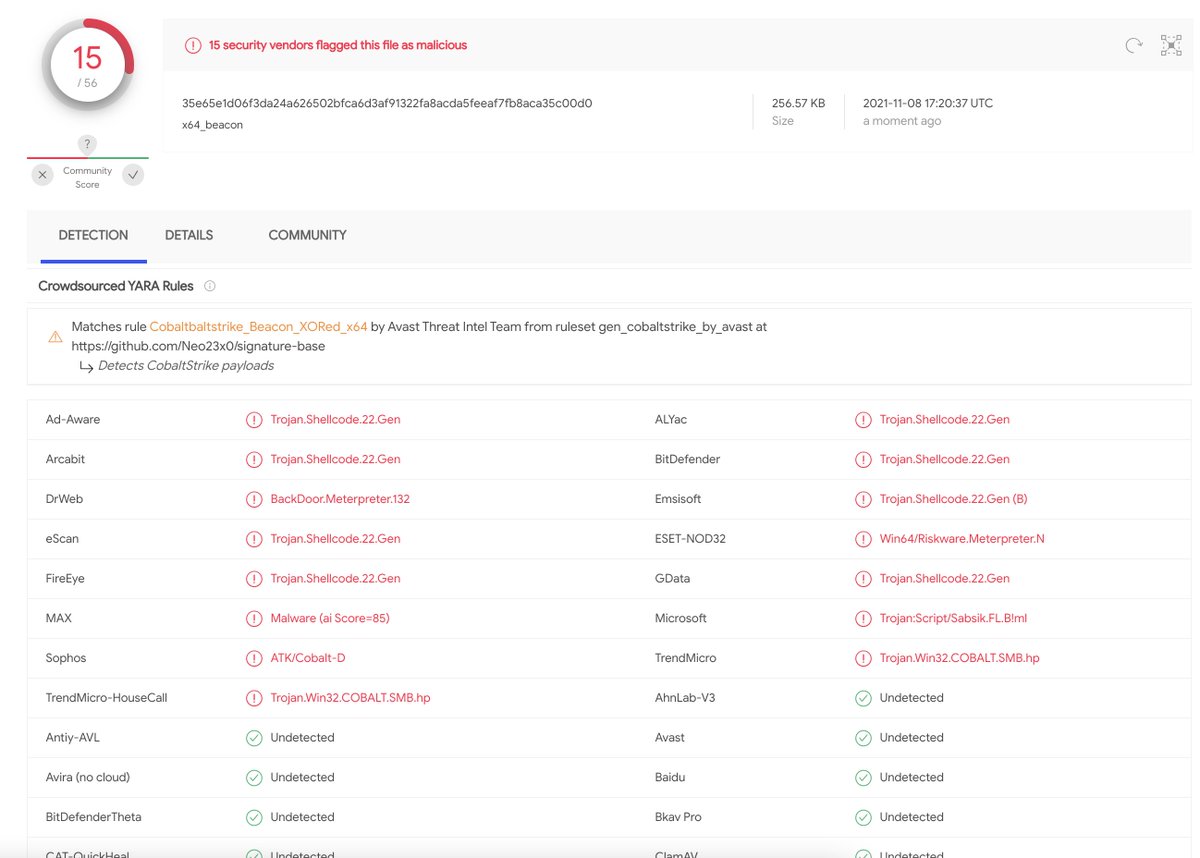Click the FireEye detection alert icon
Screen dimensions: 1200x858
[x=254, y=578]
